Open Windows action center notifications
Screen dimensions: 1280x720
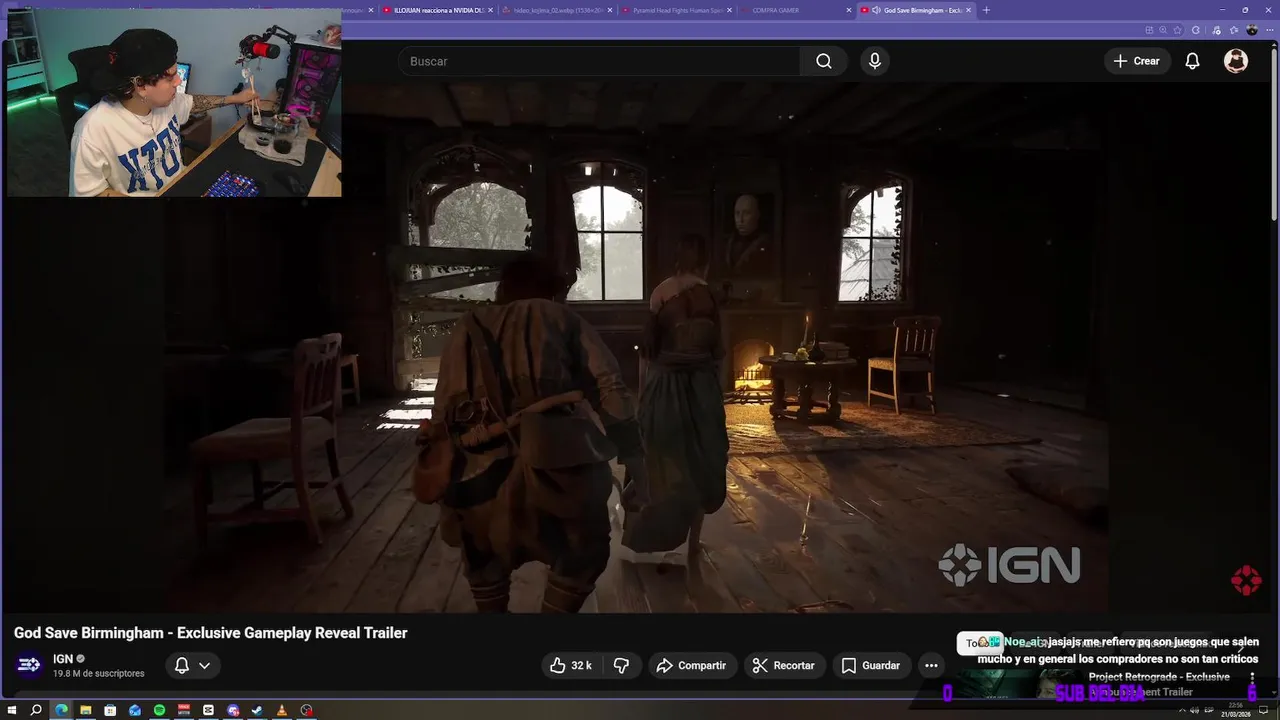pos(1263,710)
